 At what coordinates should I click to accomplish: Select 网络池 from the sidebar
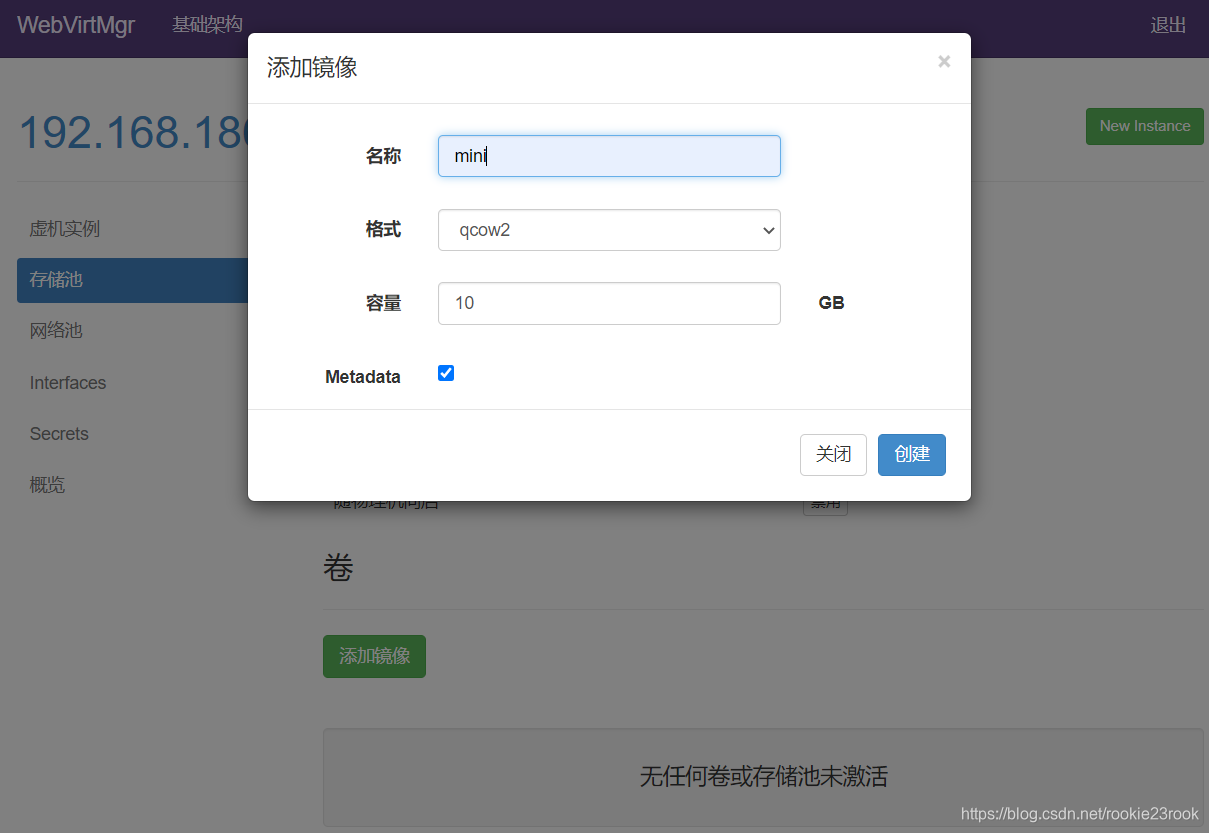tap(55, 331)
